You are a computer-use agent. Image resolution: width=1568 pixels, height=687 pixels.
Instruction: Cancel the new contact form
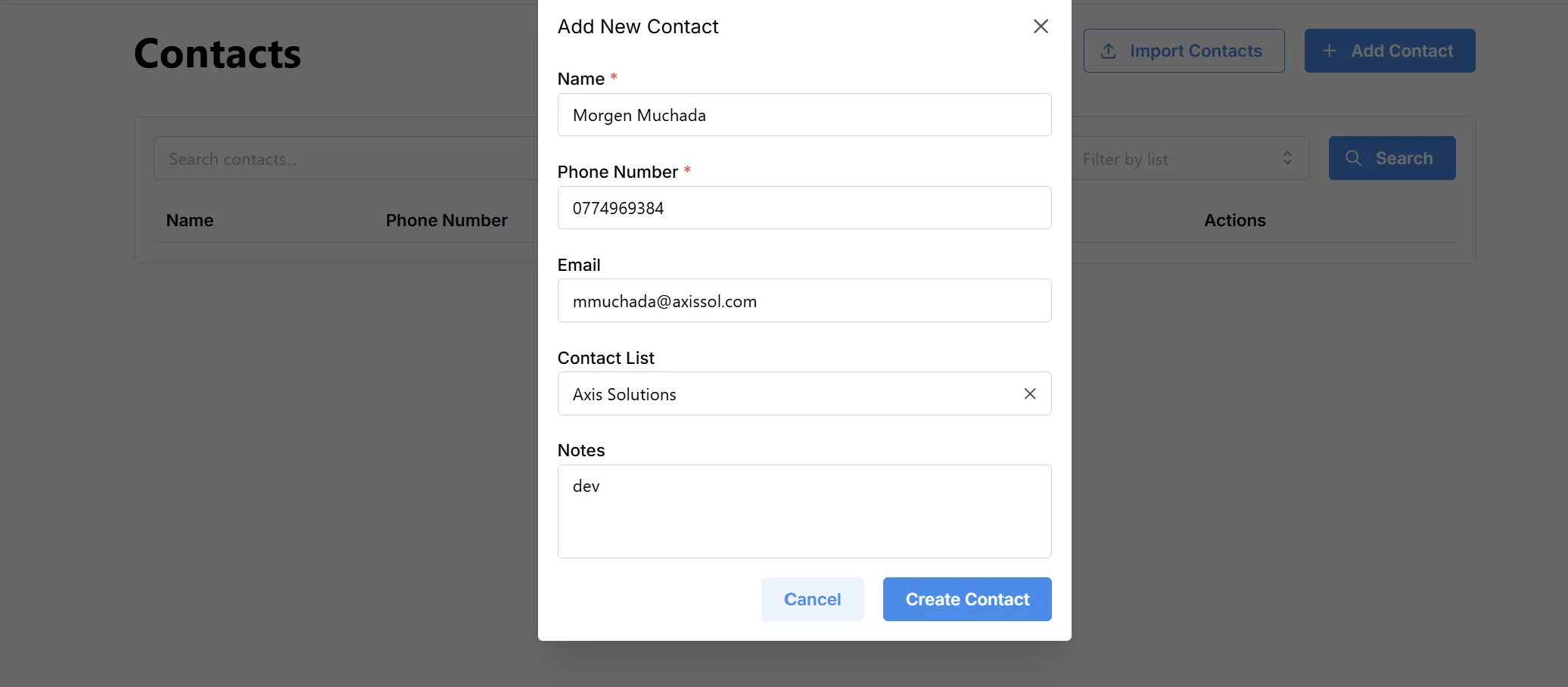click(x=812, y=598)
